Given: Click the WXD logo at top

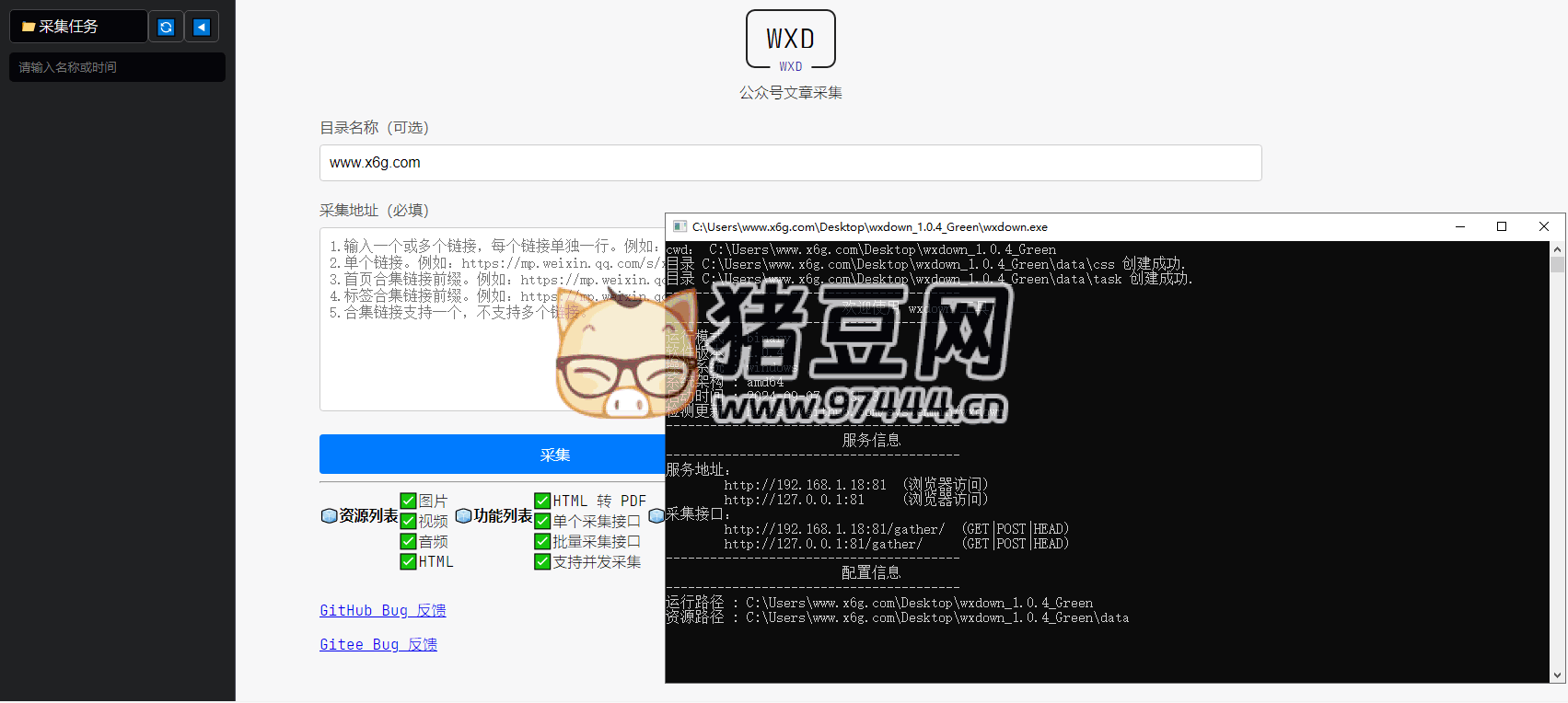Looking at the screenshot, I should pyautogui.click(x=790, y=40).
